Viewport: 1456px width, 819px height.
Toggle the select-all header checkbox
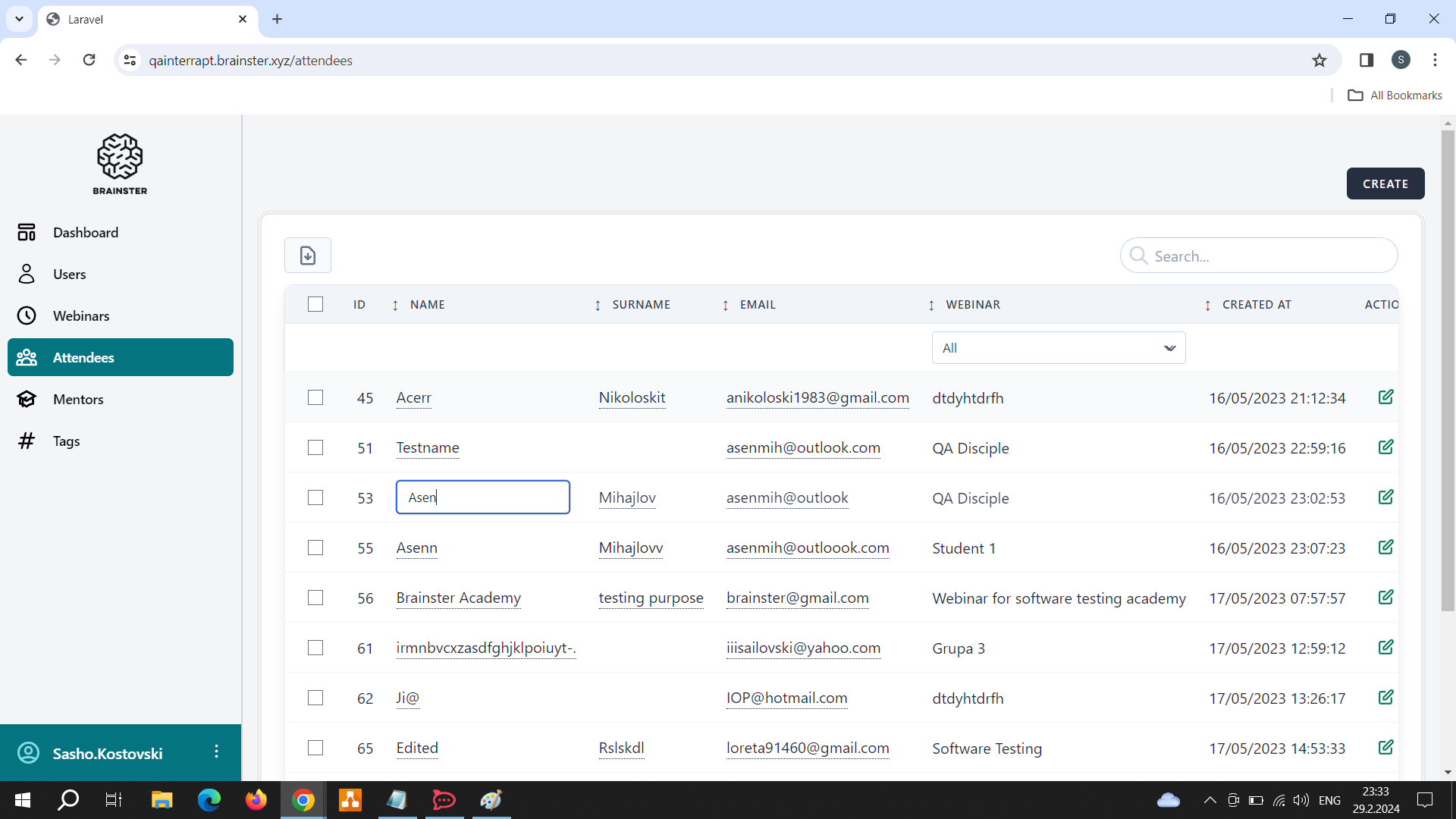(x=315, y=304)
